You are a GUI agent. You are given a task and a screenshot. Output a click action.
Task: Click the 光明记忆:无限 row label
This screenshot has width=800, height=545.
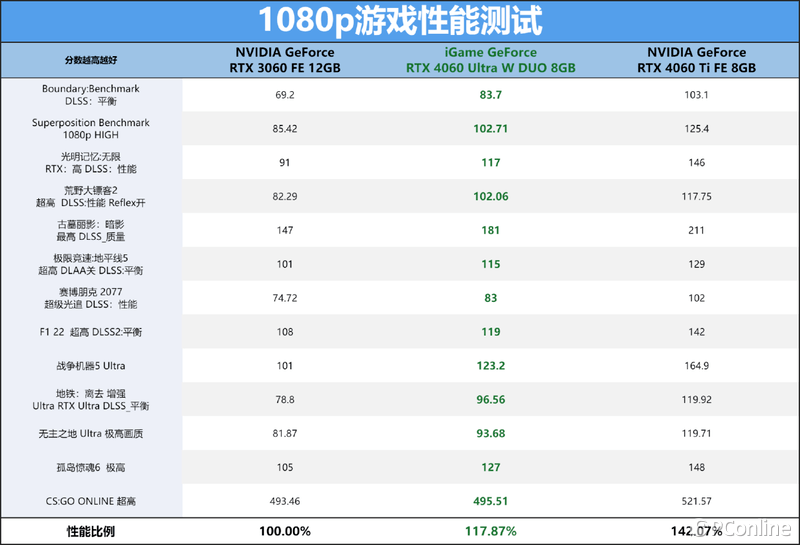pyautogui.click(x=91, y=163)
